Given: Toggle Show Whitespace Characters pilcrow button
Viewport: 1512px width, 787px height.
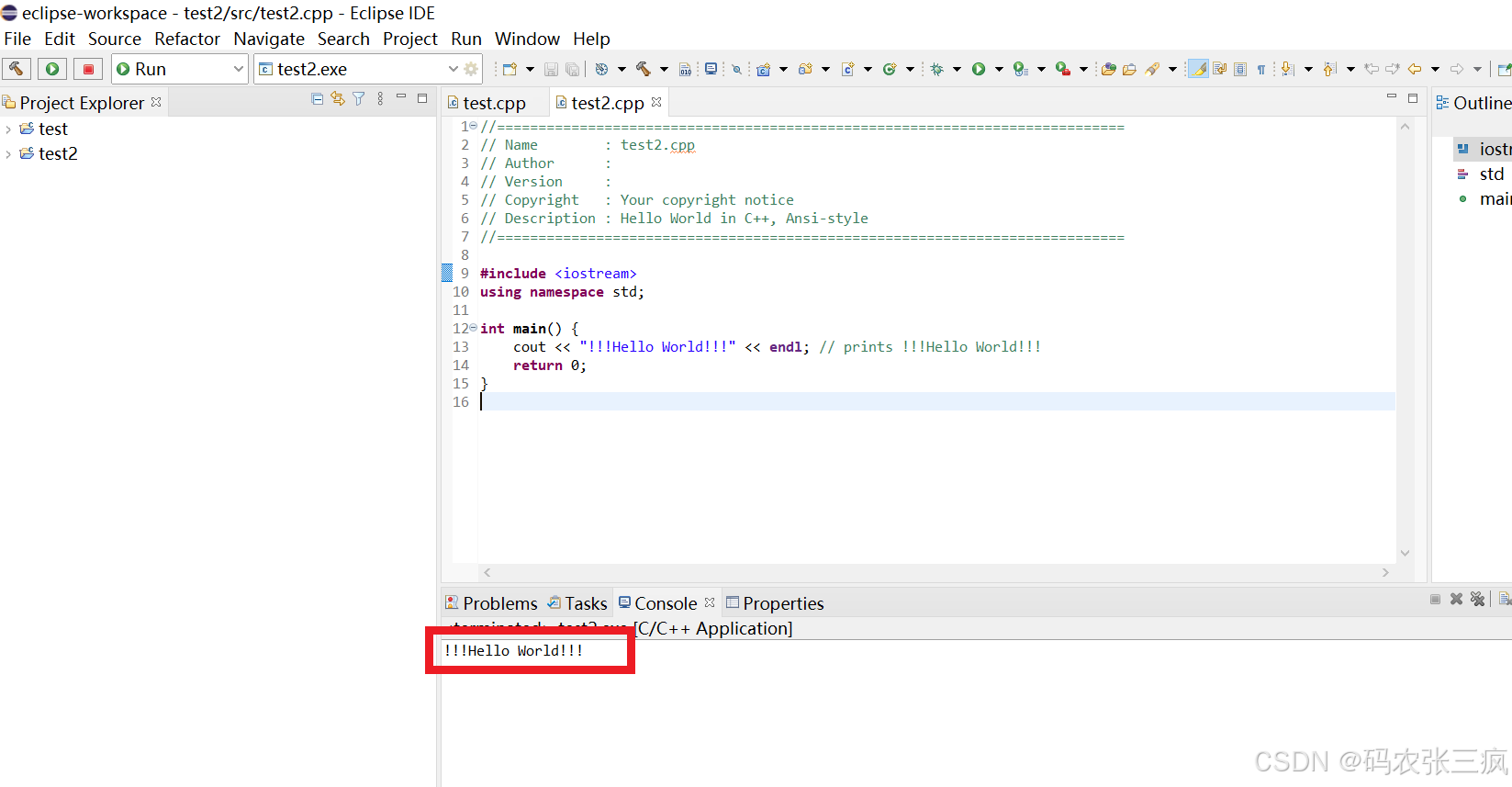Looking at the screenshot, I should tap(1261, 70).
